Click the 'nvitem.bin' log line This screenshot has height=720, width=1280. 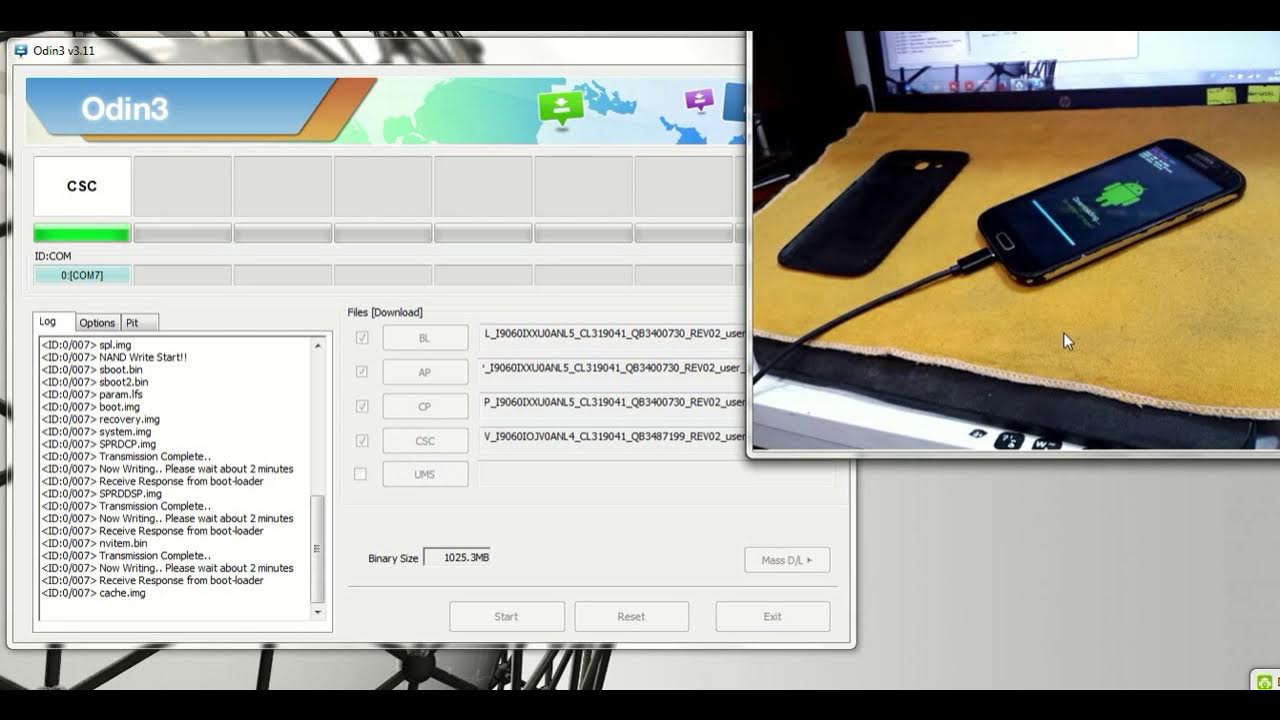point(94,543)
